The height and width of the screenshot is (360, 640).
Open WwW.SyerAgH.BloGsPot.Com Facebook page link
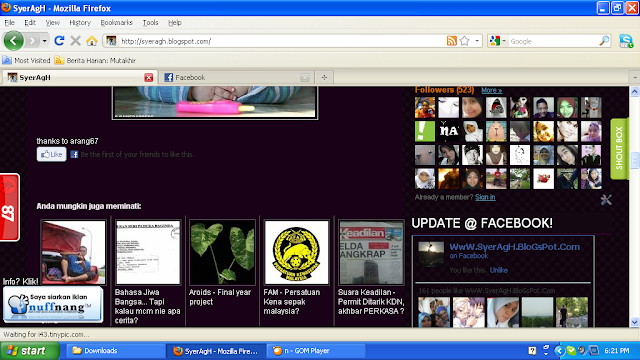coord(514,247)
